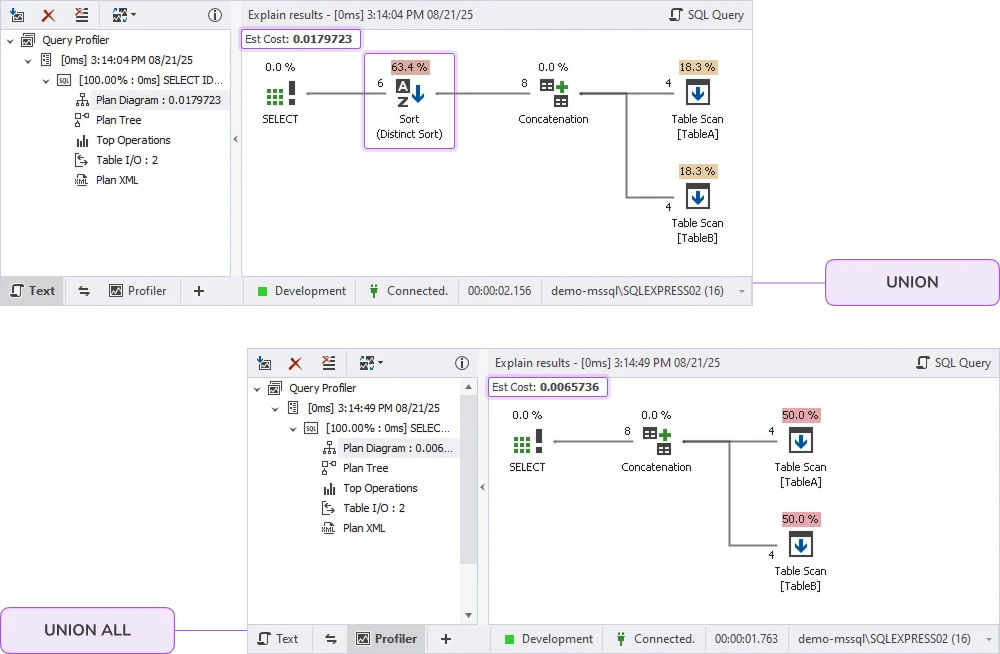The height and width of the screenshot is (654, 1000).
Task: Click the collapse panel arrow in the UNION ALL window
Action: [482, 487]
